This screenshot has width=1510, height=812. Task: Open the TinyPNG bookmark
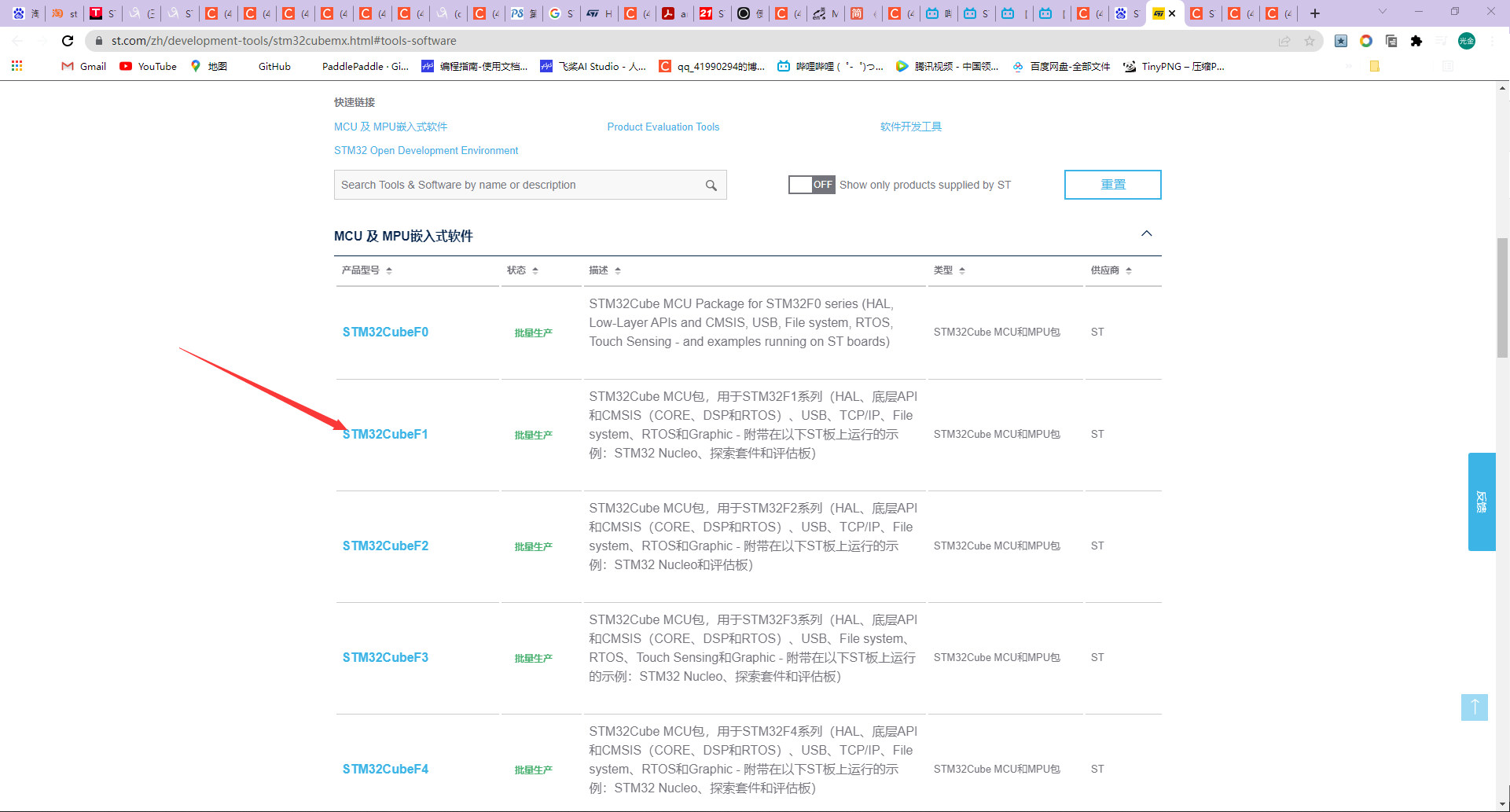1174,66
